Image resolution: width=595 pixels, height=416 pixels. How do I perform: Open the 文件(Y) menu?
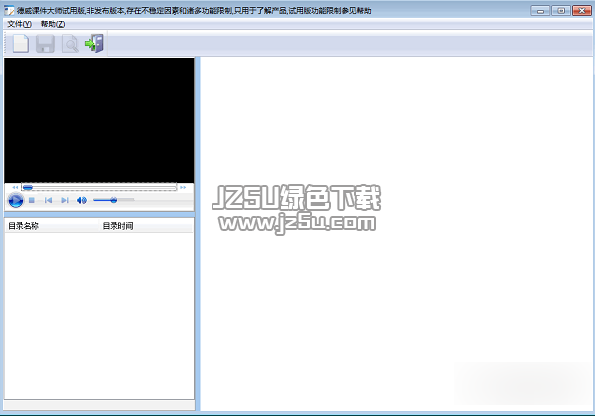pyautogui.click(x=19, y=24)
